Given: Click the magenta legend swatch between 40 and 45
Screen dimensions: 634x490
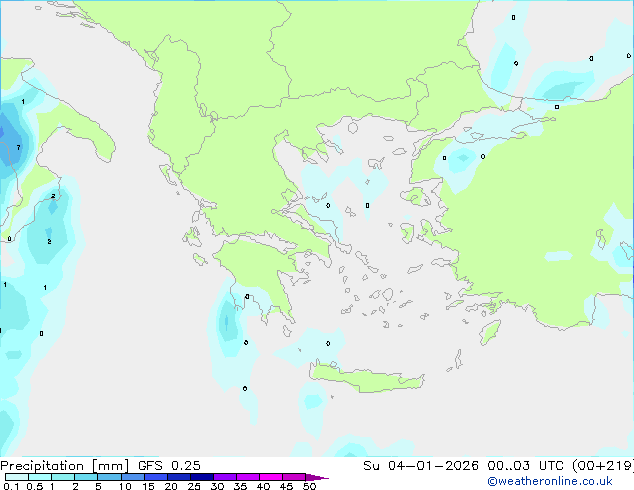Looking at the screenshot, I should [x=271, y=477].
